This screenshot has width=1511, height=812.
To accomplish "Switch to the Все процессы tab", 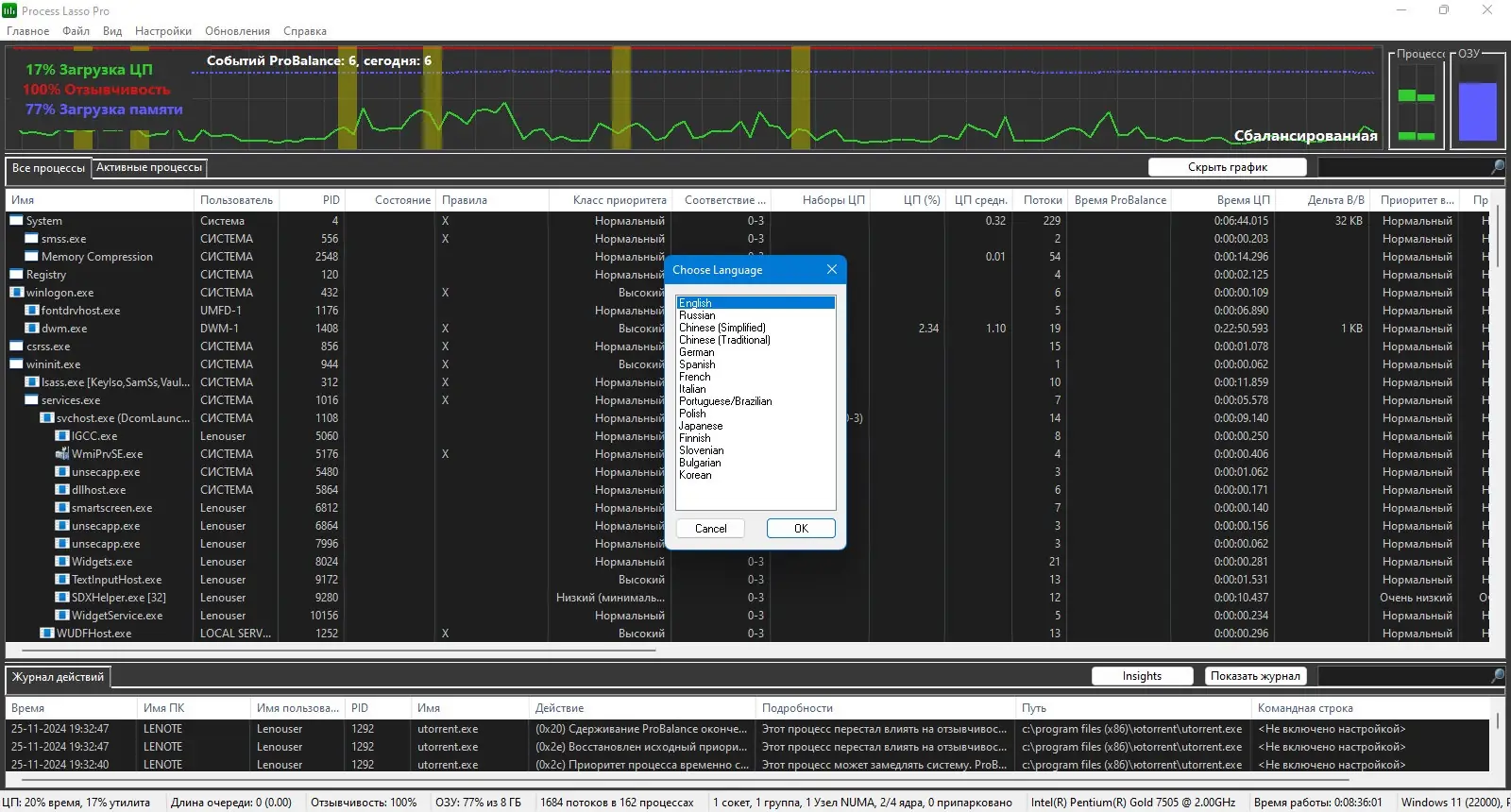I will (x=48, y=168).
